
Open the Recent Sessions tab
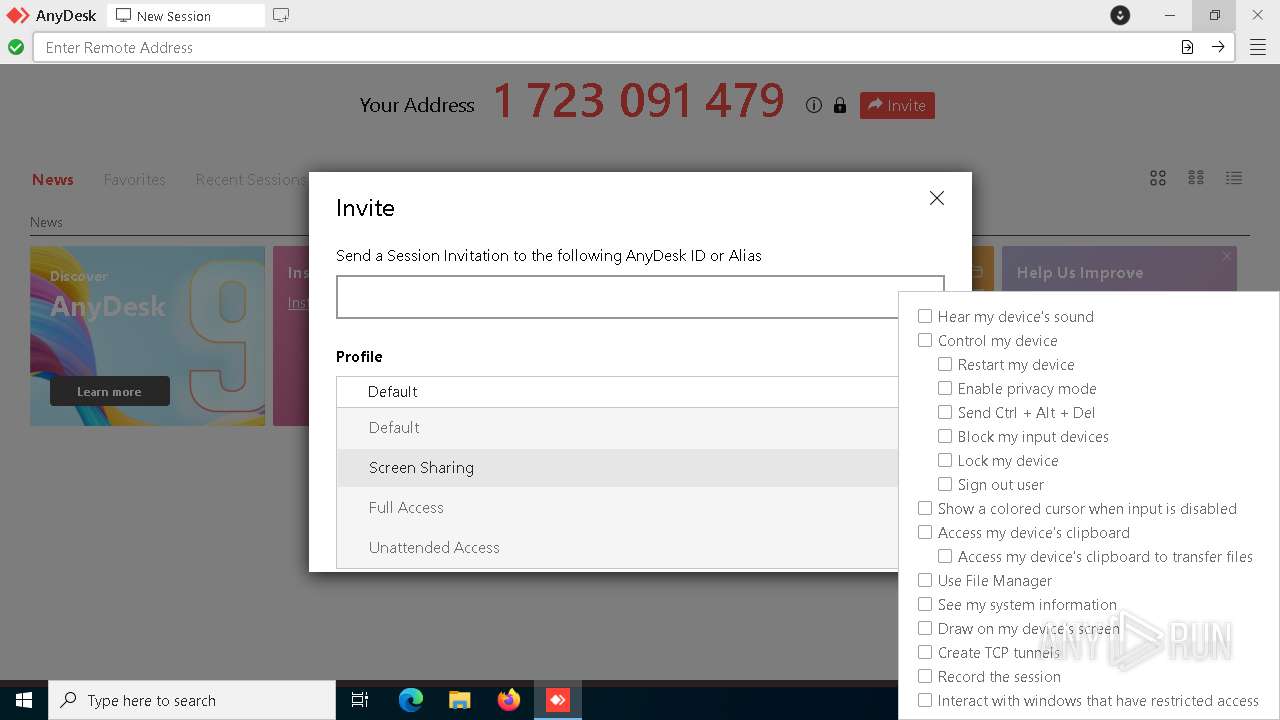coord(251,180)
